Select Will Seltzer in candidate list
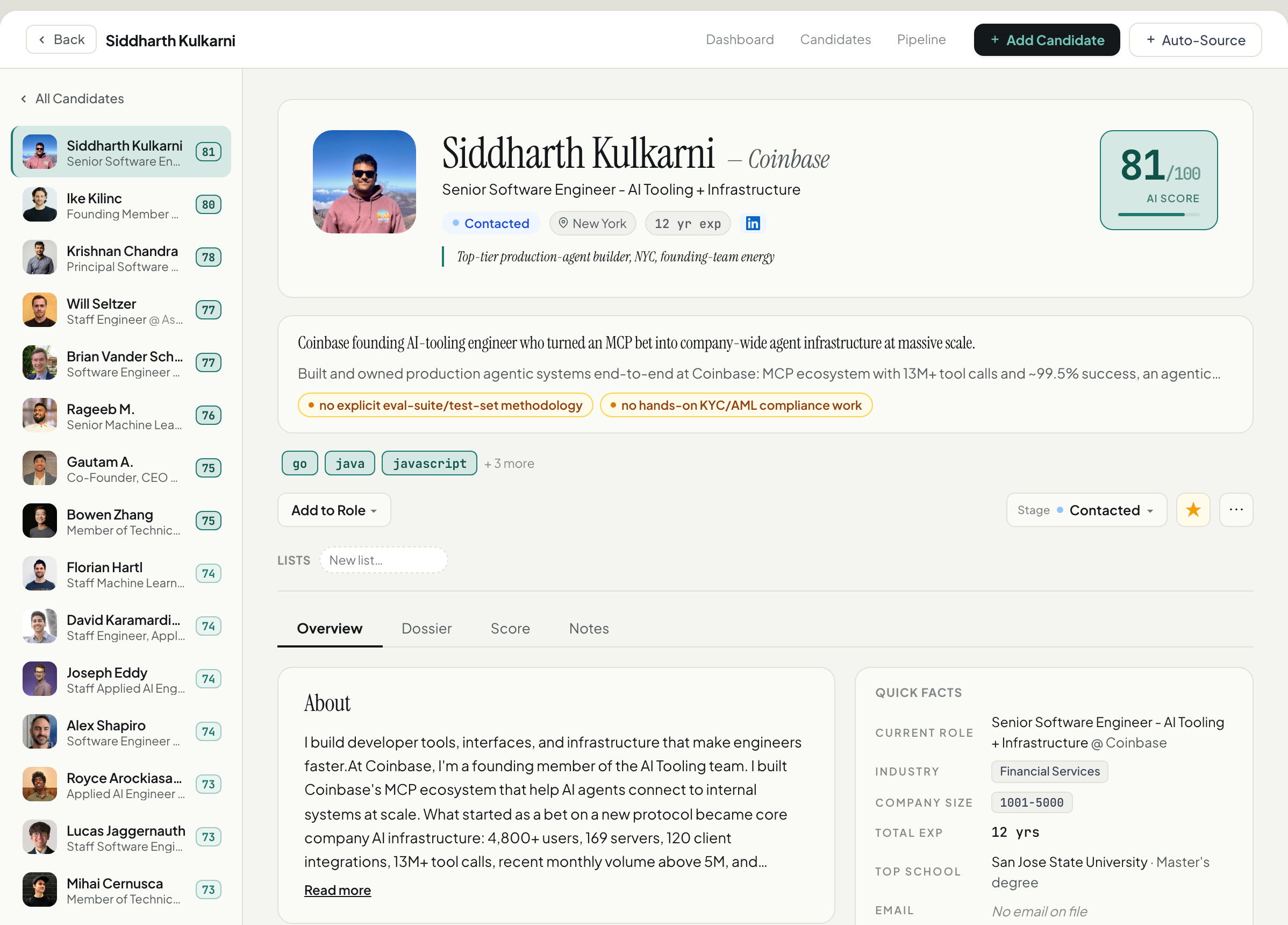1288x925 pixels. point(121,311)
